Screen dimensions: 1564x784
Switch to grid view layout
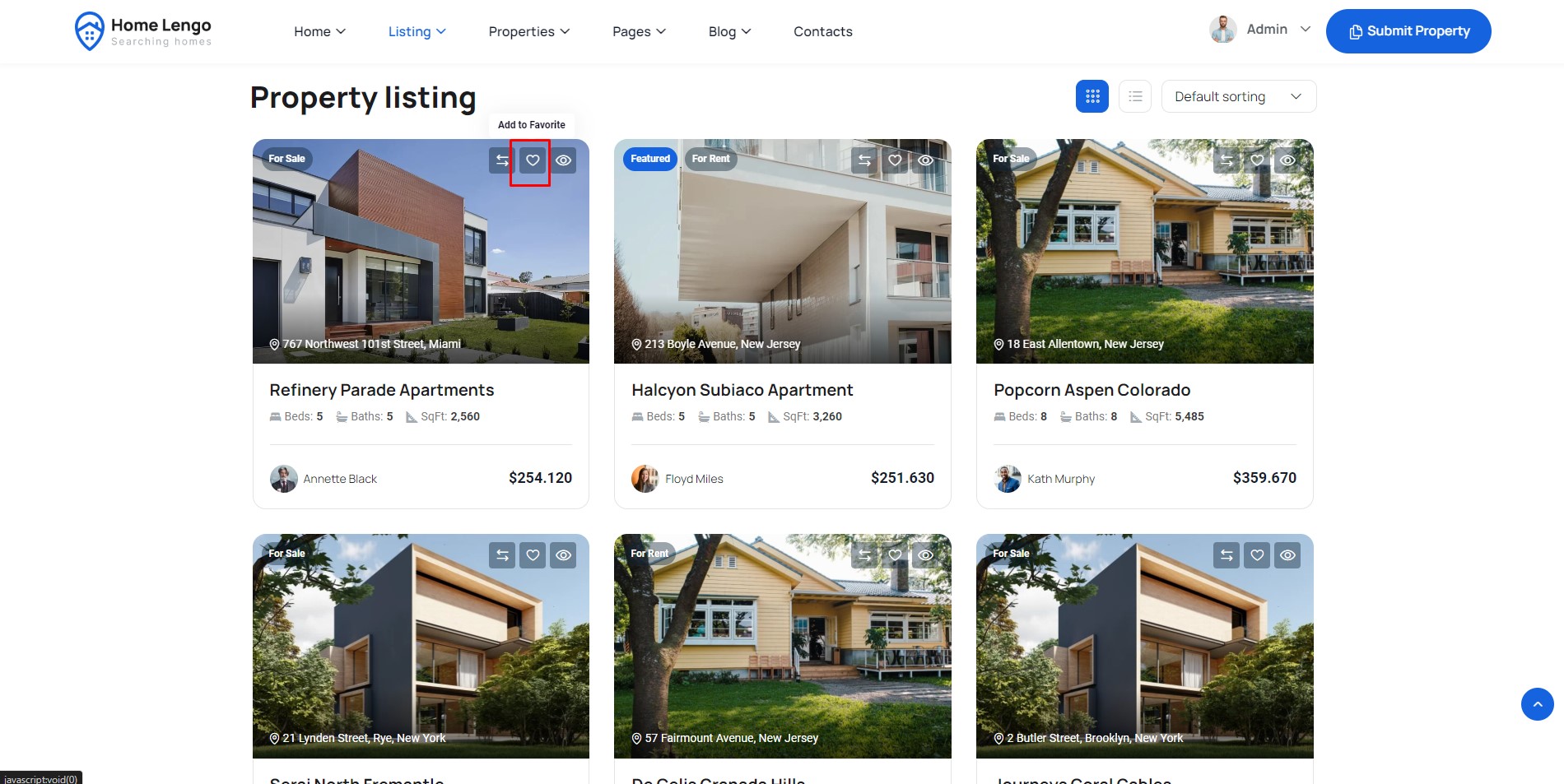1092,96
